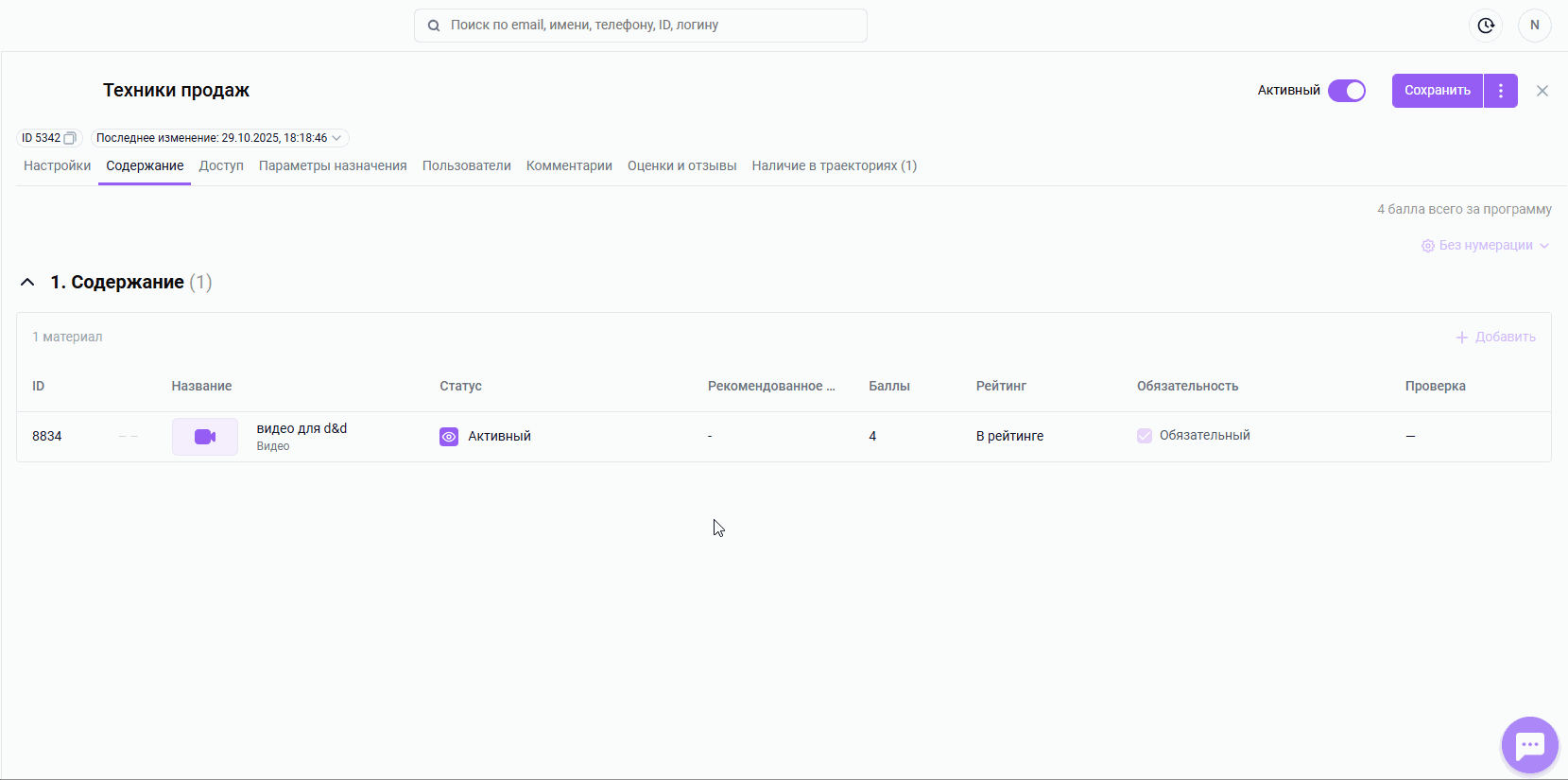Switch to the Настройки tab
The image size is (1568, 780).
57,166
